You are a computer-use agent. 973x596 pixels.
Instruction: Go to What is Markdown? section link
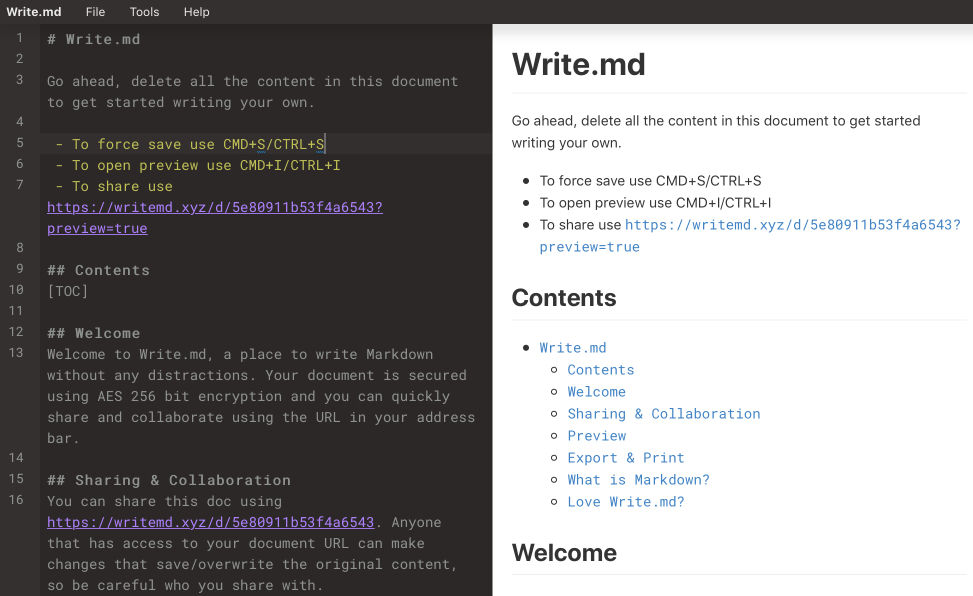pyautogui.click(x=638, y=480)
